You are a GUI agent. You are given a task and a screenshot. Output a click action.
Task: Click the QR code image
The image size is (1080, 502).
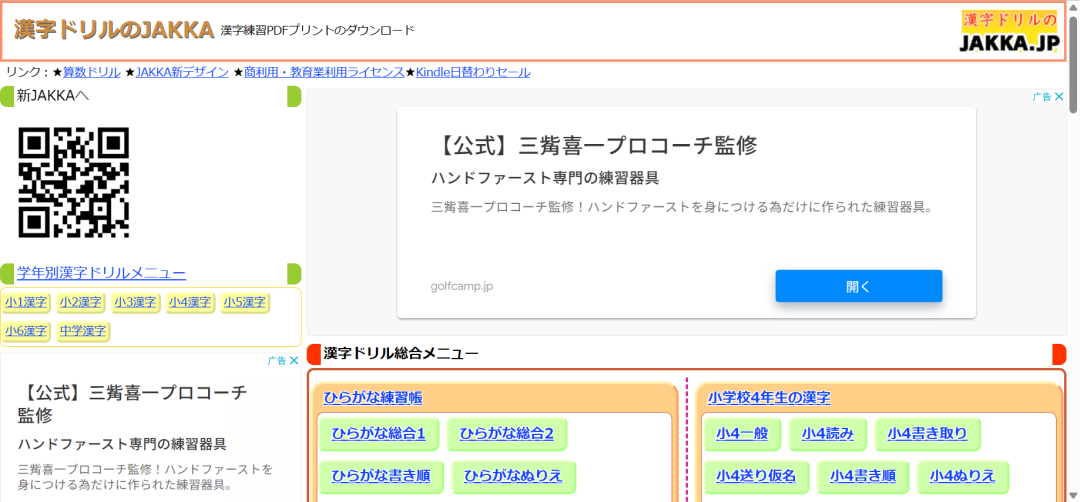coord(74,182)
